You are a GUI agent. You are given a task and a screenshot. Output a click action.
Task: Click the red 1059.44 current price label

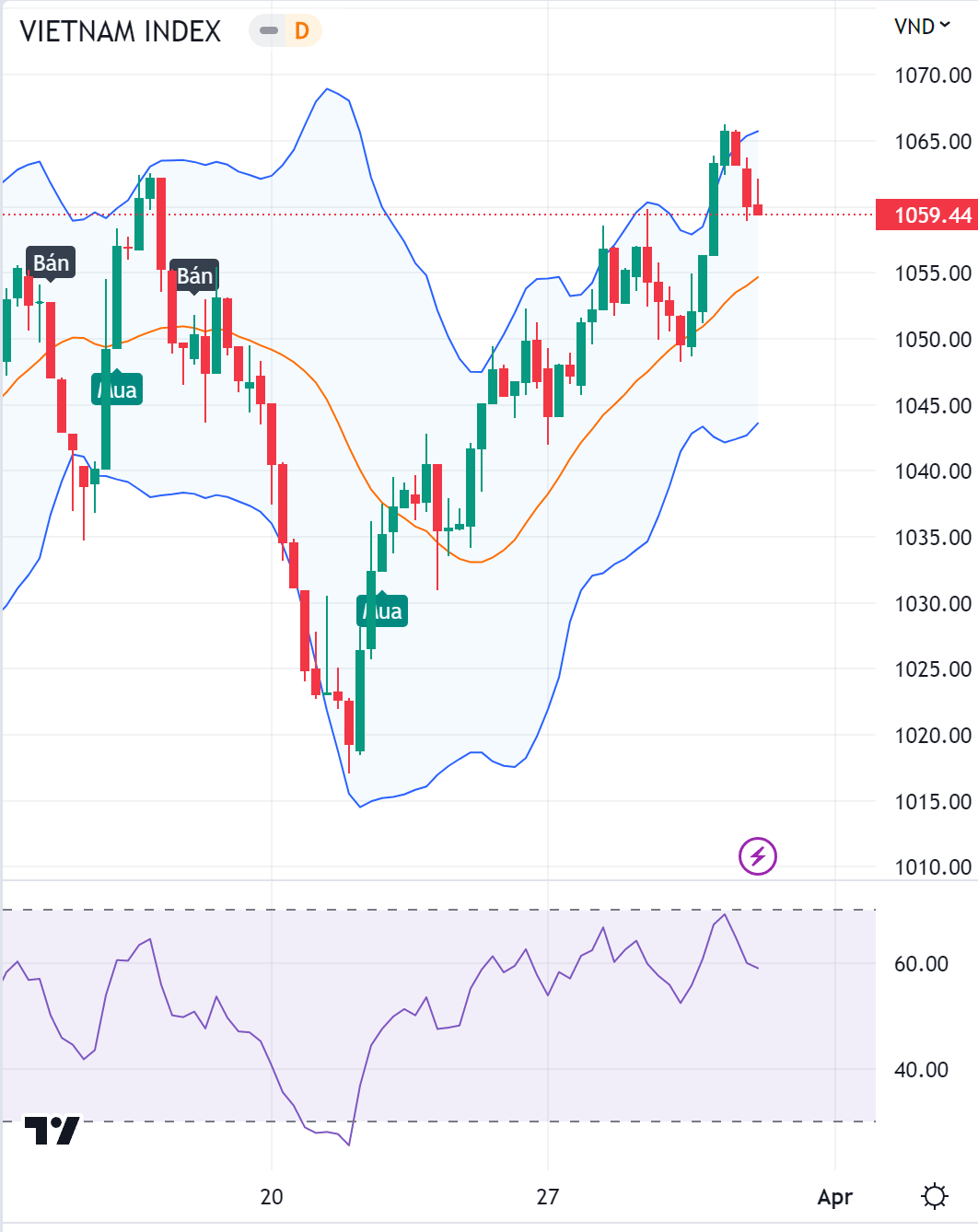926,215
